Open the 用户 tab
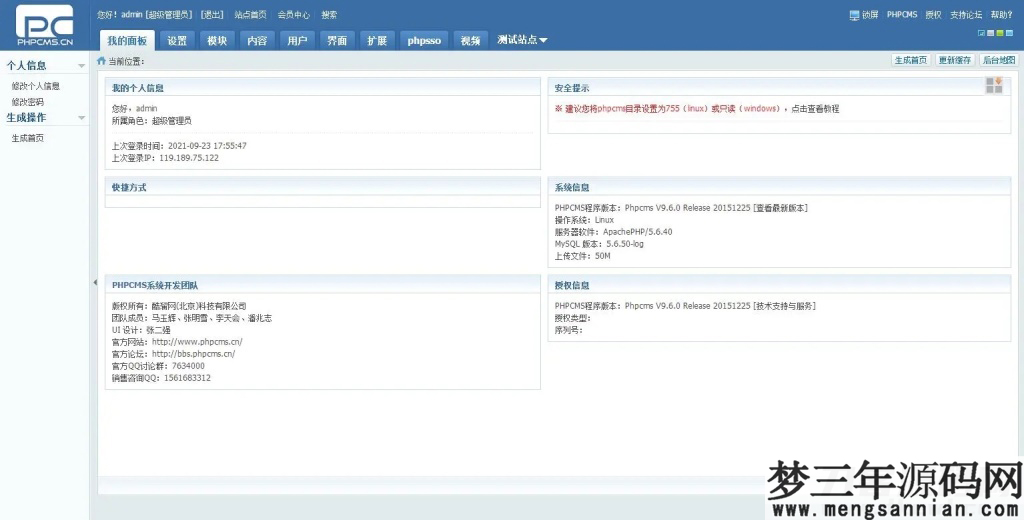Viewport: 1024px width, 520px height. 297,41
